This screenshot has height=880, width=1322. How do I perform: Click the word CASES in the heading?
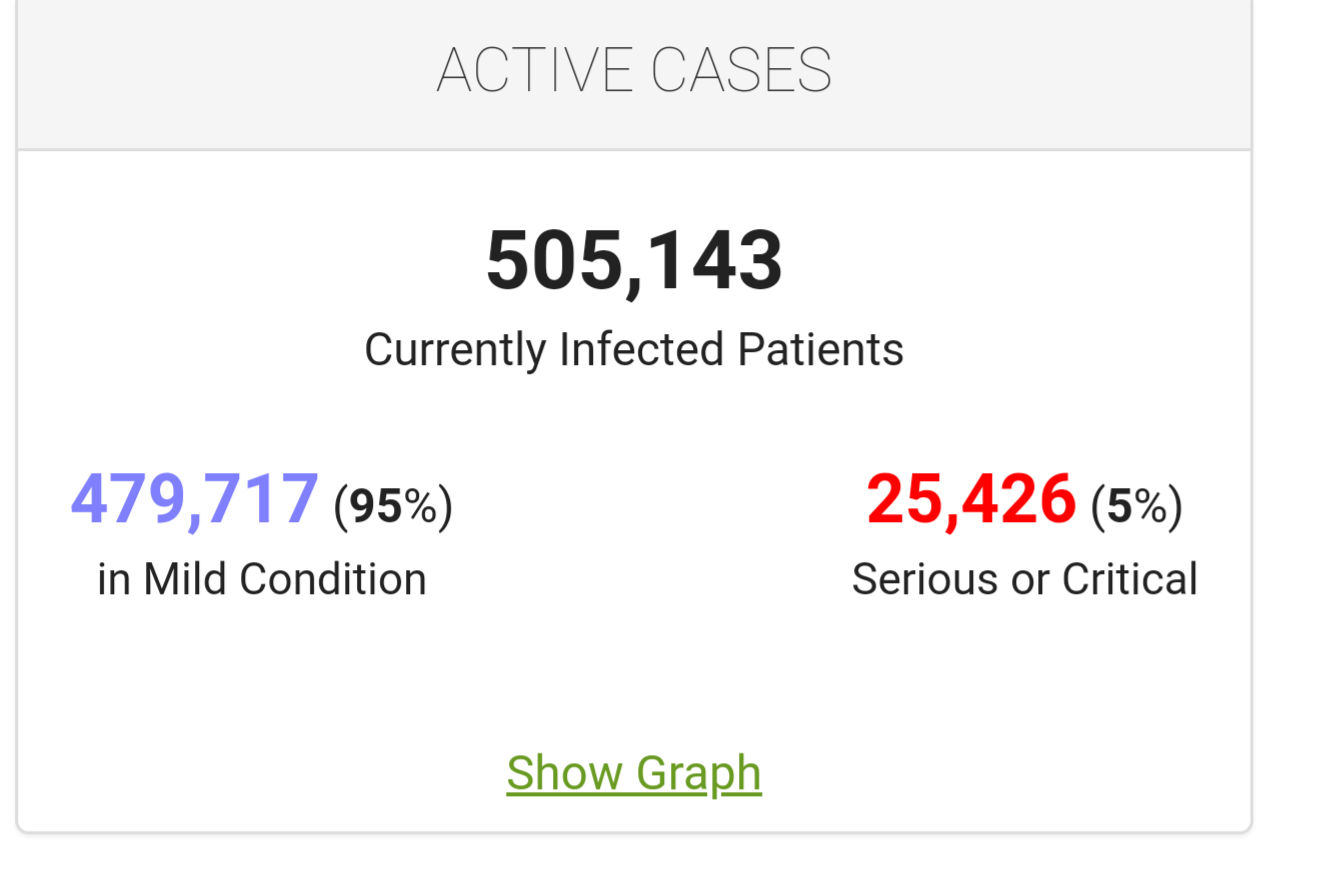[741, 70]
